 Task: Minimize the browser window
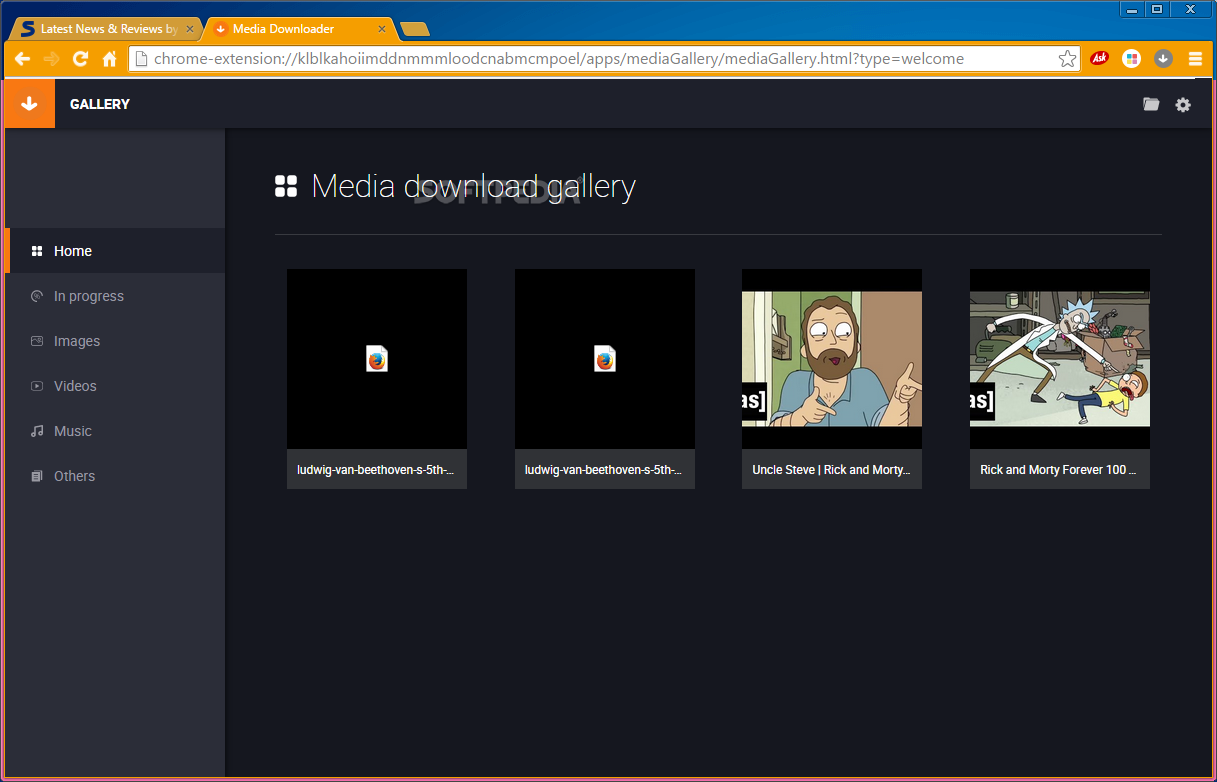pyautogui.click(x=1132, y=9)
